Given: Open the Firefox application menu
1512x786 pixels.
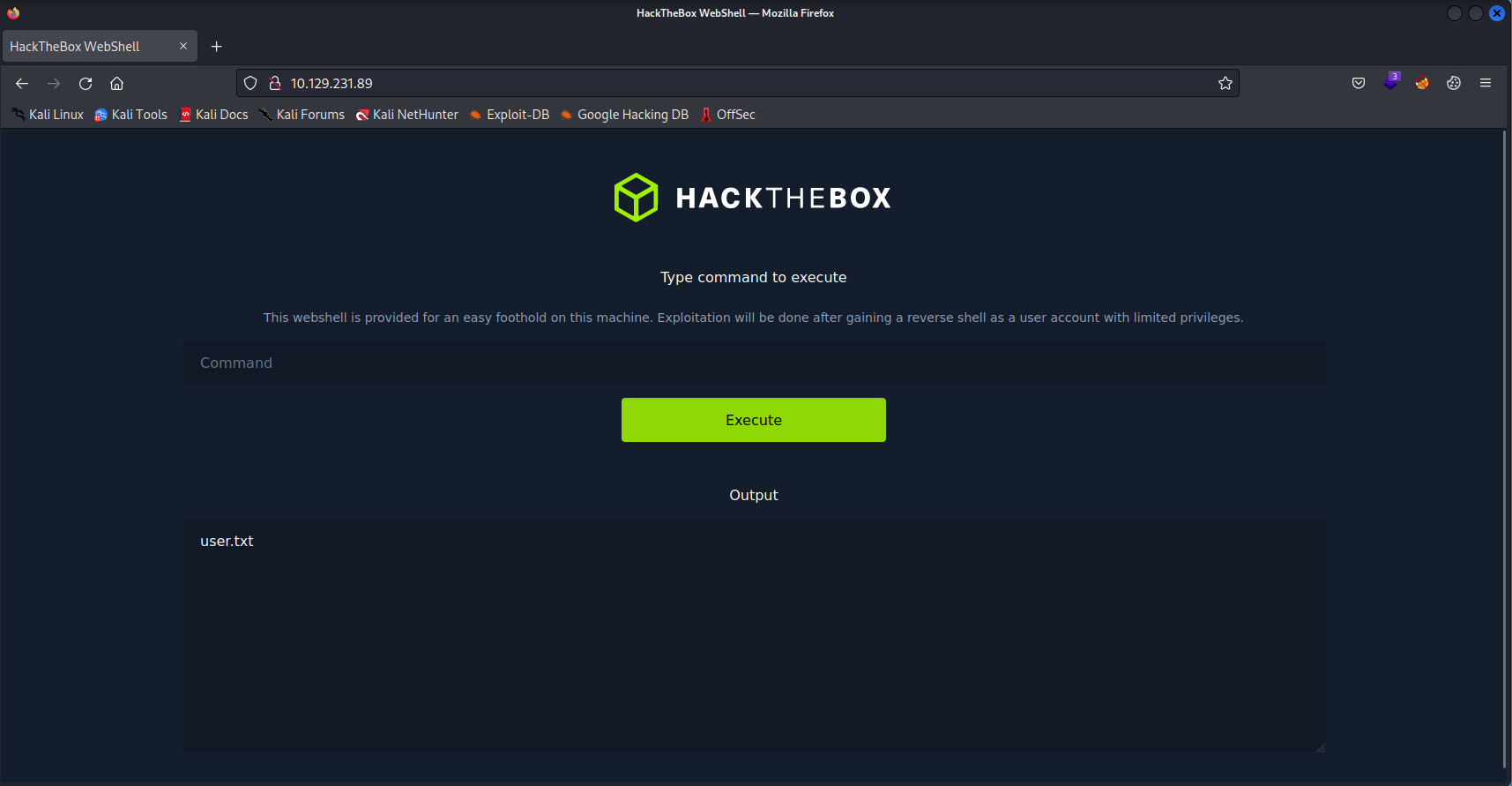Looking at the screenshot, I should 1486,83.
